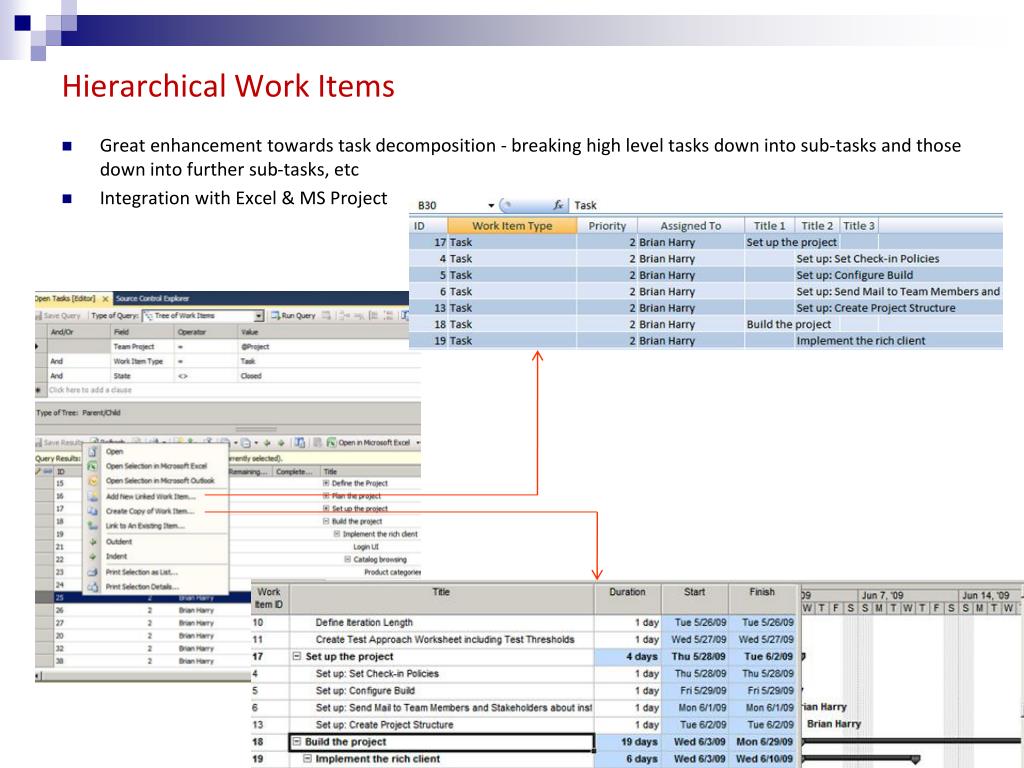Collapse Set up the project in MS Project
Image resolution: width=1024 pixels, height=768 pixels.
click(296, 656)
